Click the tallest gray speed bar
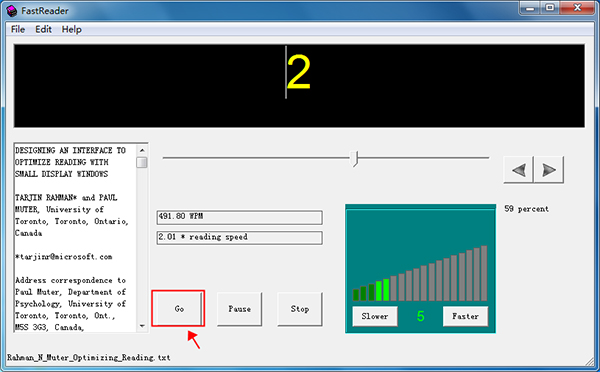The image size is (600, 372). 484,273
